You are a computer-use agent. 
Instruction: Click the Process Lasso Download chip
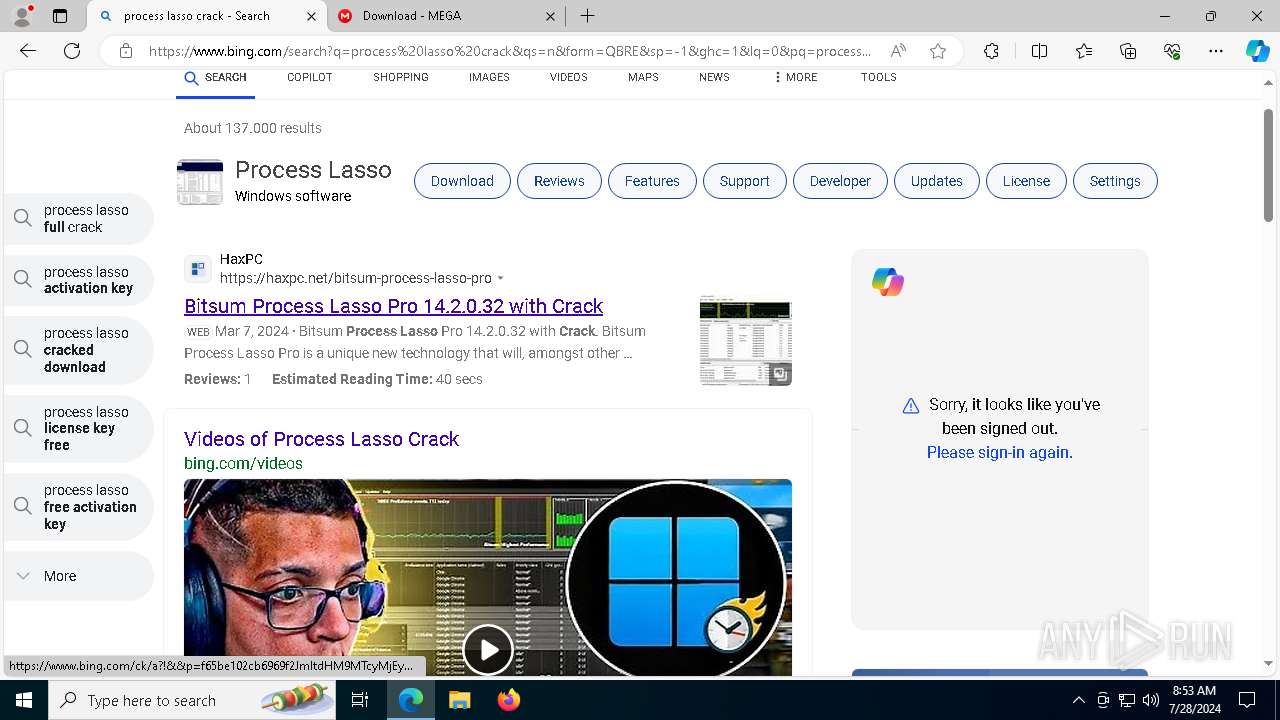tap(462, 181)
